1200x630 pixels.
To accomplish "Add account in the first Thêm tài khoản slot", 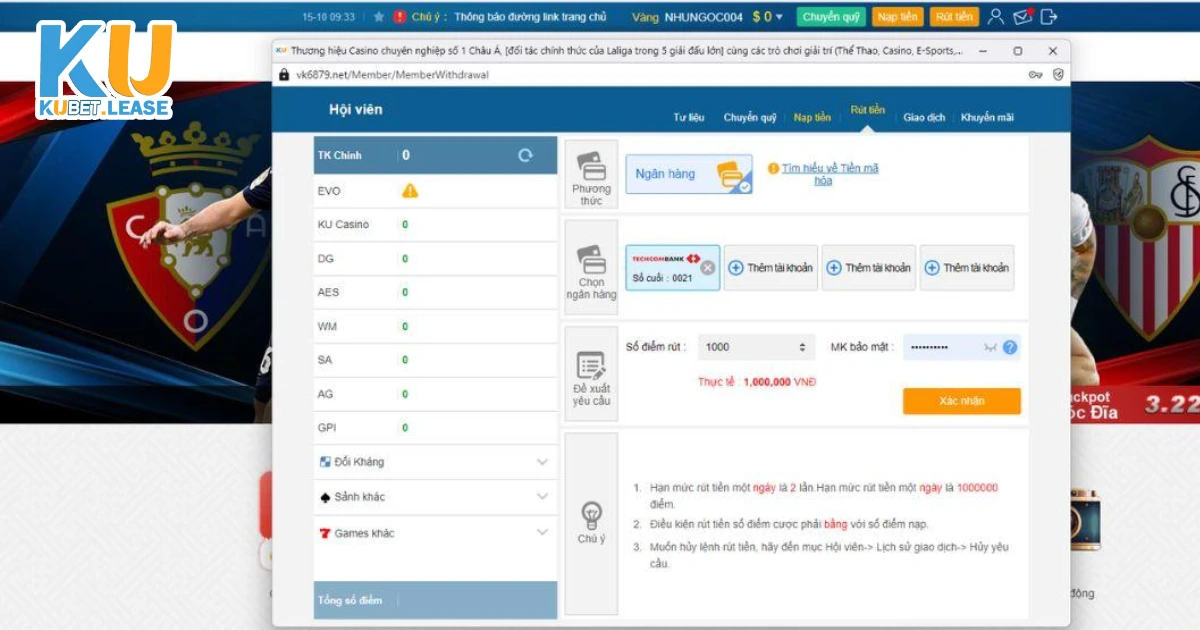I will coord(770,267).
